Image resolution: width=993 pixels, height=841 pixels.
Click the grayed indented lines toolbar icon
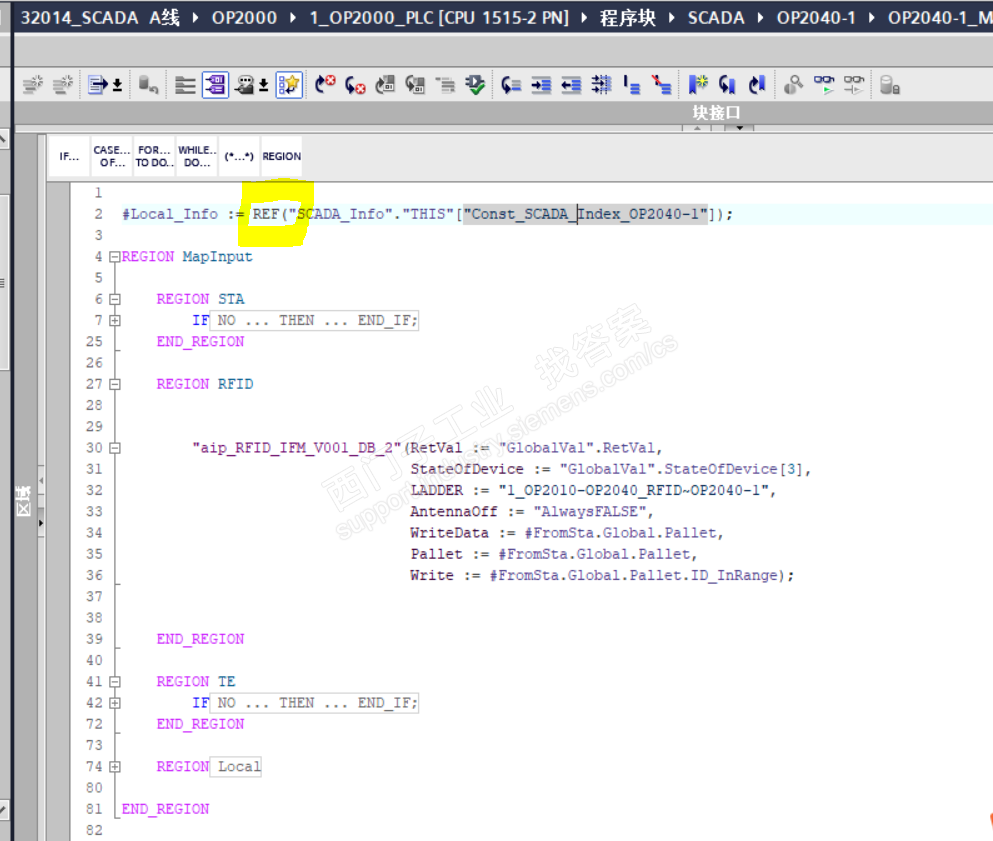point(445,84)
